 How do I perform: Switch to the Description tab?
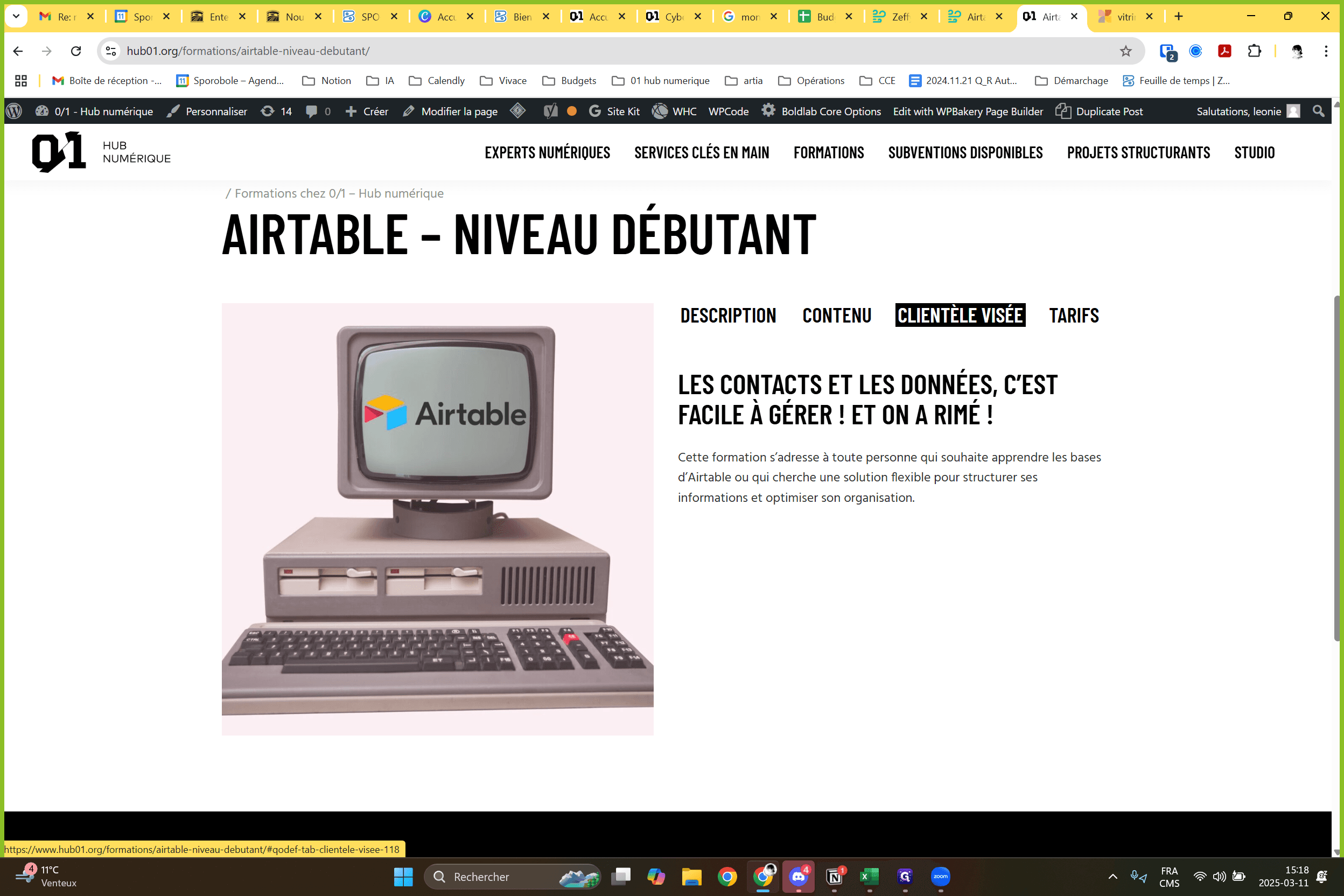coord(728,316)
